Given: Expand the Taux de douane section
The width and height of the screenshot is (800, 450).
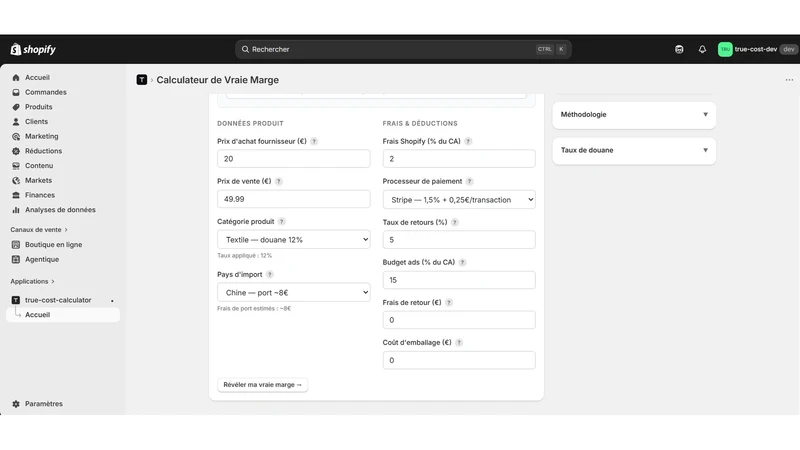Looking at the screenshot, I should (x=634, y=151).
